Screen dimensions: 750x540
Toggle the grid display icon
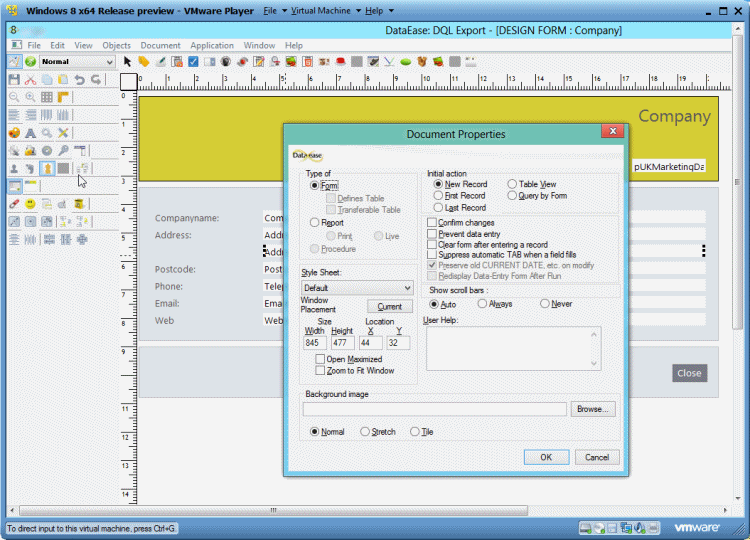pyautogui.click(x=47, y=97)
